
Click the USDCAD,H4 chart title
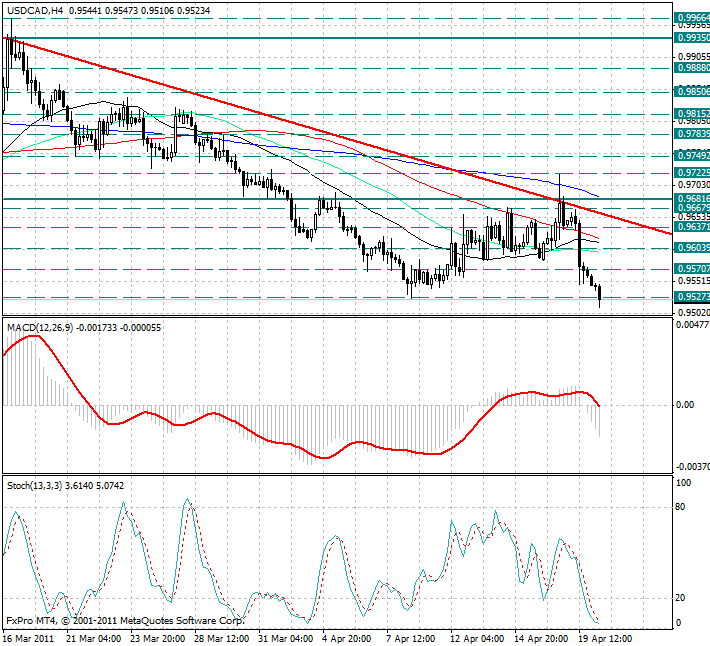point(34,11)
